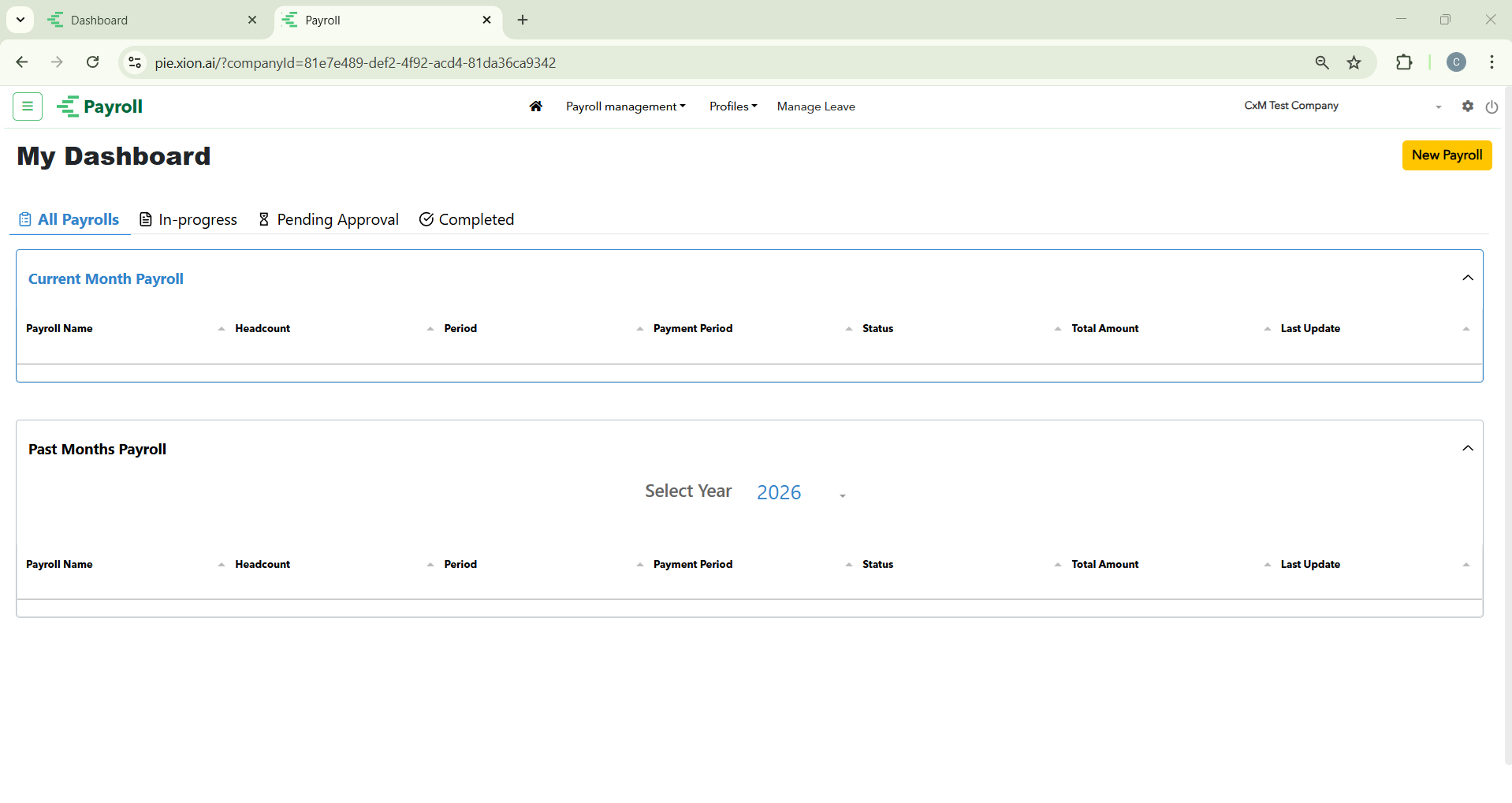Click the power logout icon

click(x=1492, y=106)
